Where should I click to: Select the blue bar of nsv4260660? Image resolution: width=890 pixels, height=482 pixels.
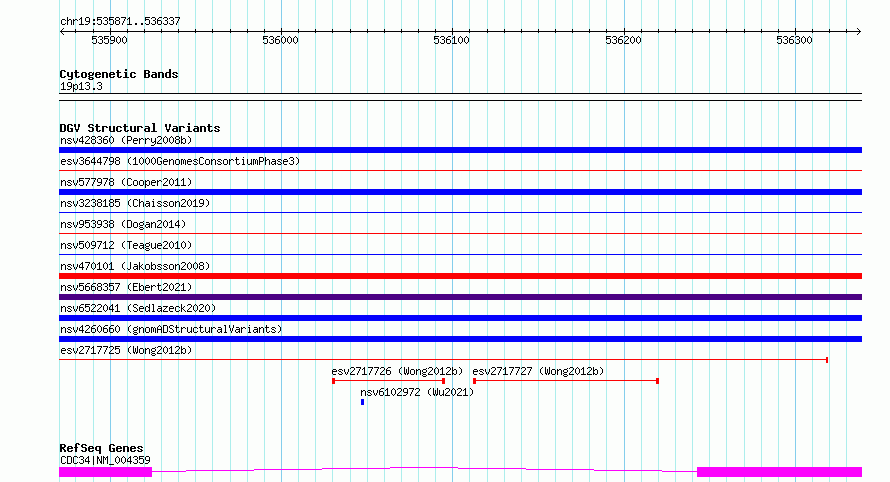[x=460, y=339]
